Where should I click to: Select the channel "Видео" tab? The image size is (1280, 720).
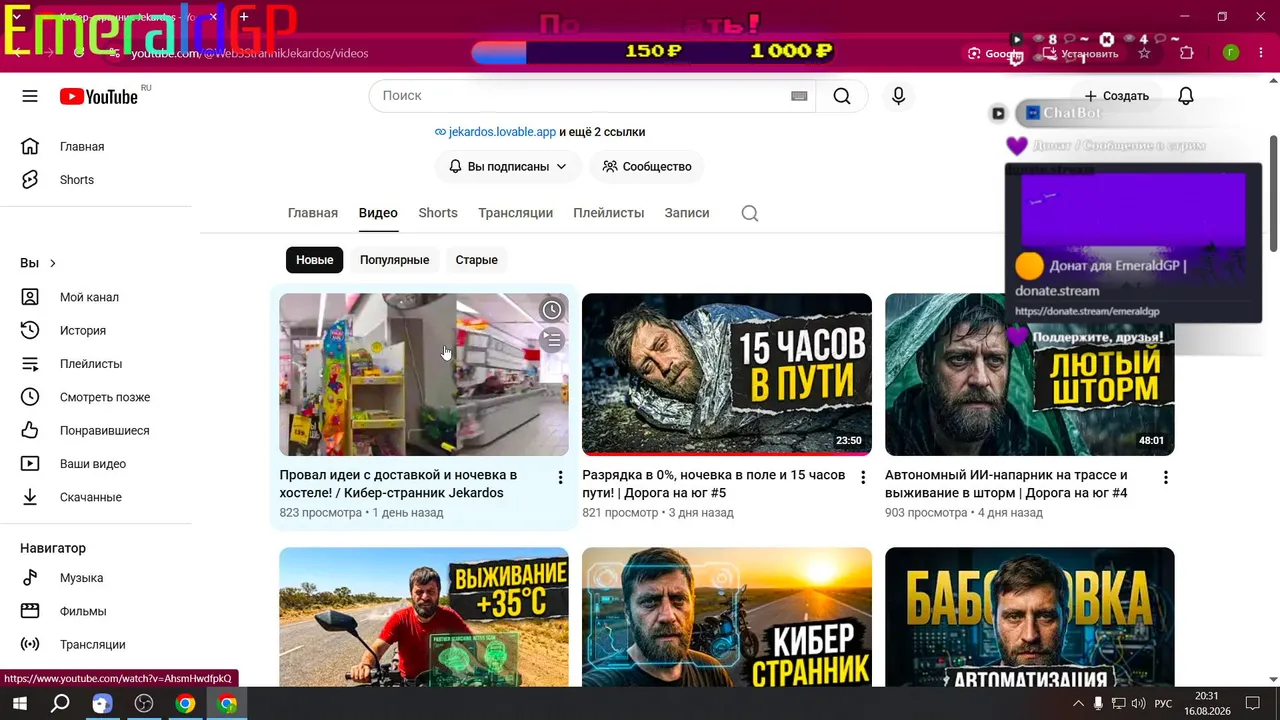tap(378, 213)
